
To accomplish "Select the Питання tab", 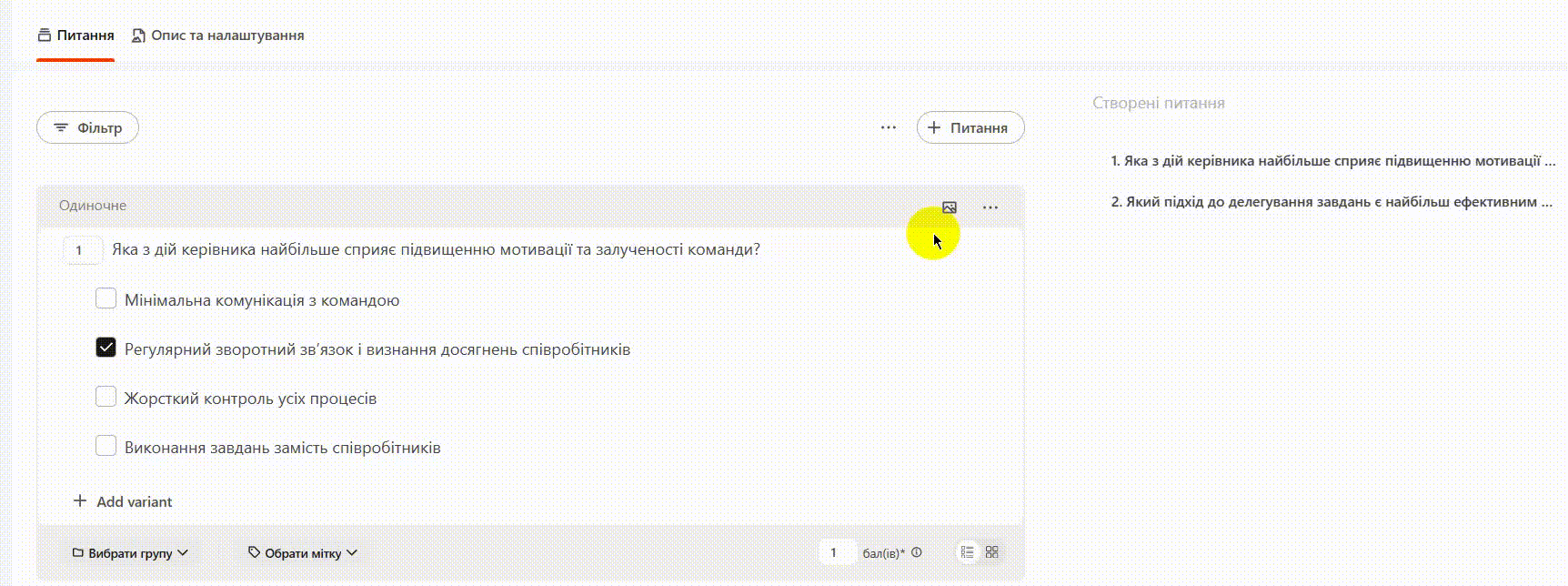I will tap(75, 35).
